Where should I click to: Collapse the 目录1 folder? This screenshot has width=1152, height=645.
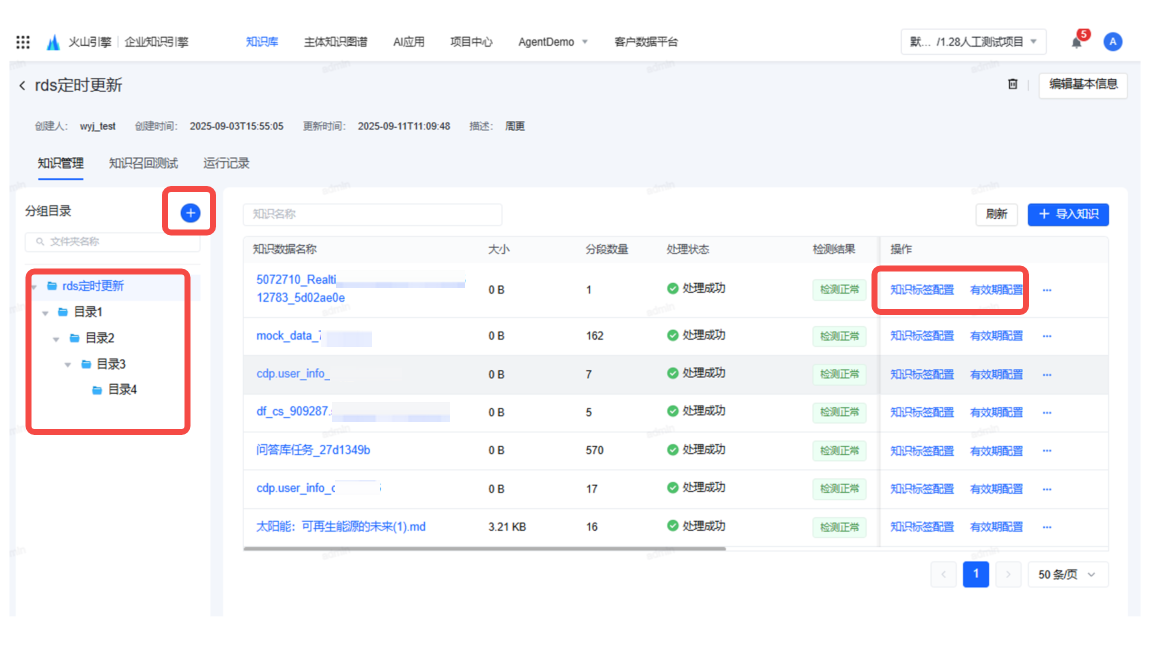[45, 313]
